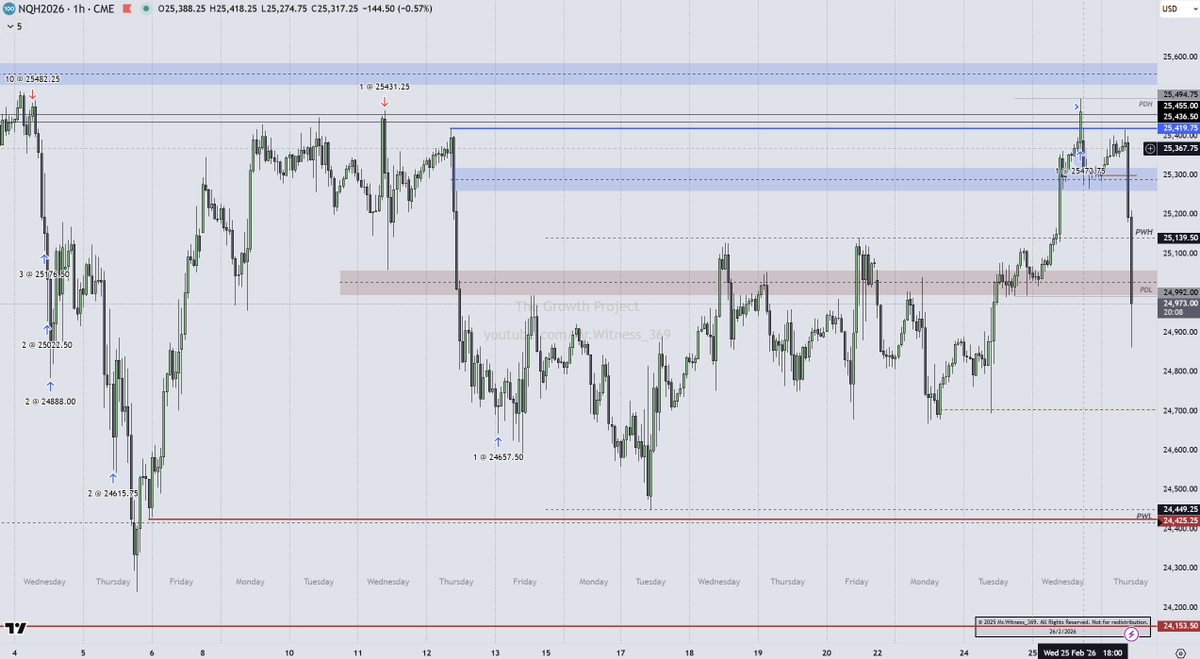Screen dimensions: 1200x659
Task: Click the 25,600.00 price scale value
Action: (x=1179, y=56)
